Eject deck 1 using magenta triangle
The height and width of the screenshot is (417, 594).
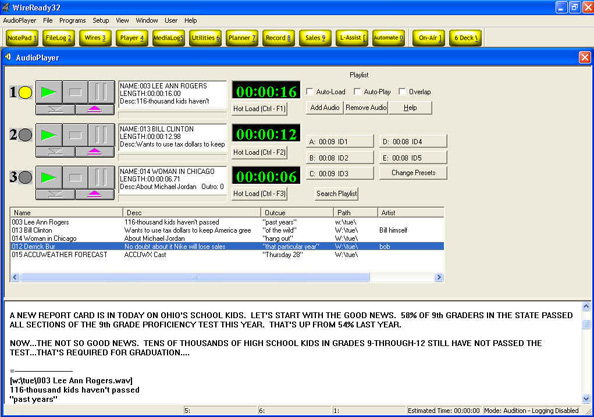pyautogui.click(x=95, y=109)
